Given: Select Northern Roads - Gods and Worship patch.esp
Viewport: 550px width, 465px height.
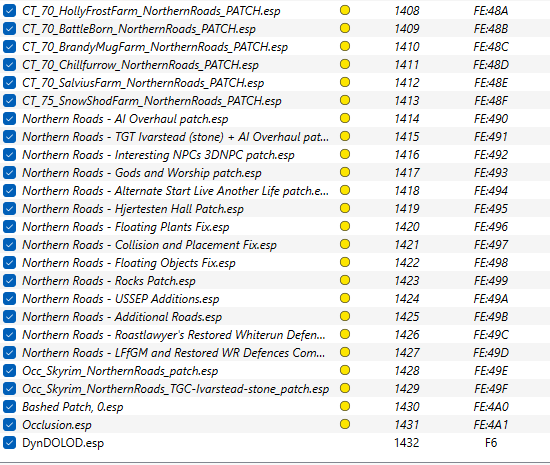Looking at the screenshot, I should tap(142, 173).
